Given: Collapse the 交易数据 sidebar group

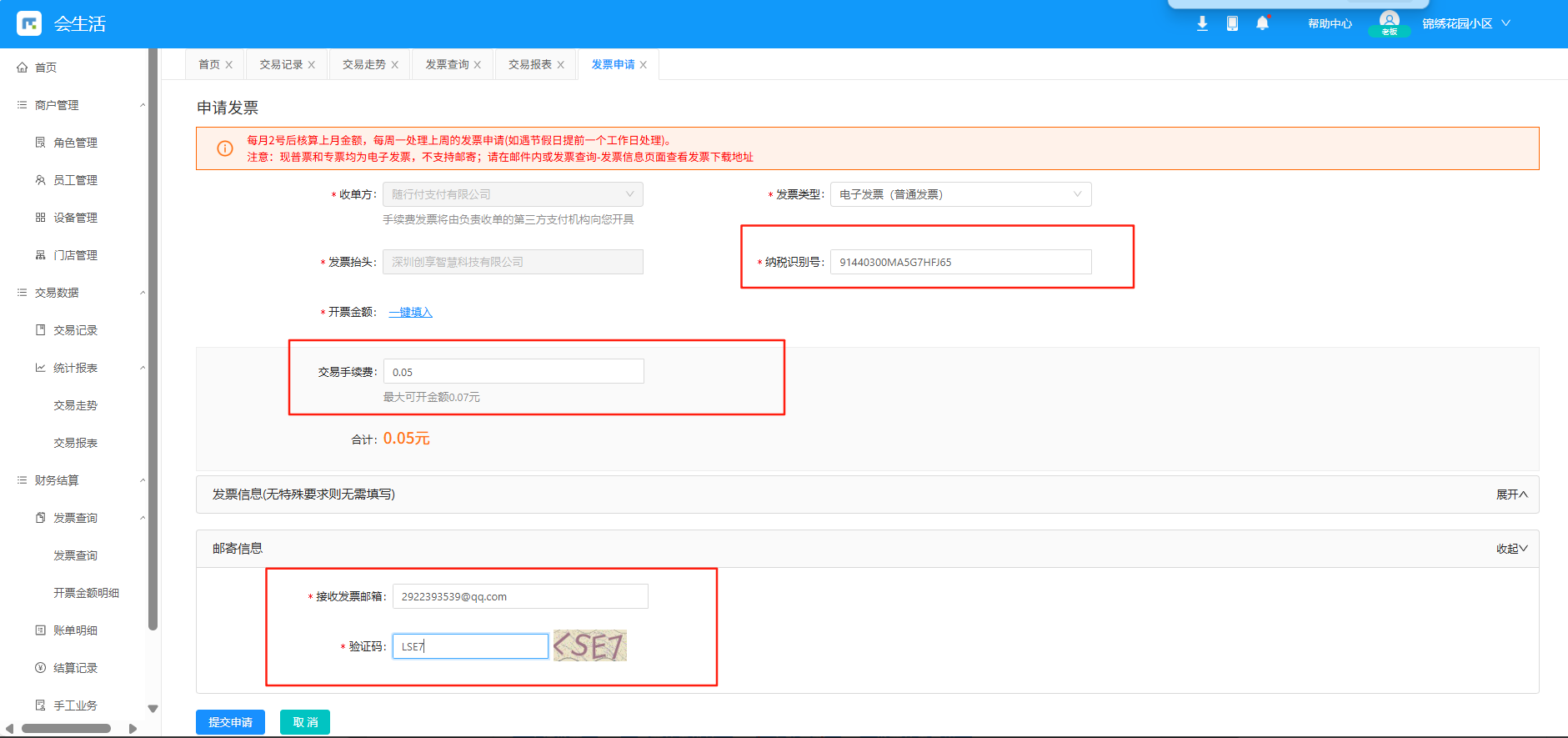Looking at the screenshot, I should pyautogui.click(x=143, y=293).
